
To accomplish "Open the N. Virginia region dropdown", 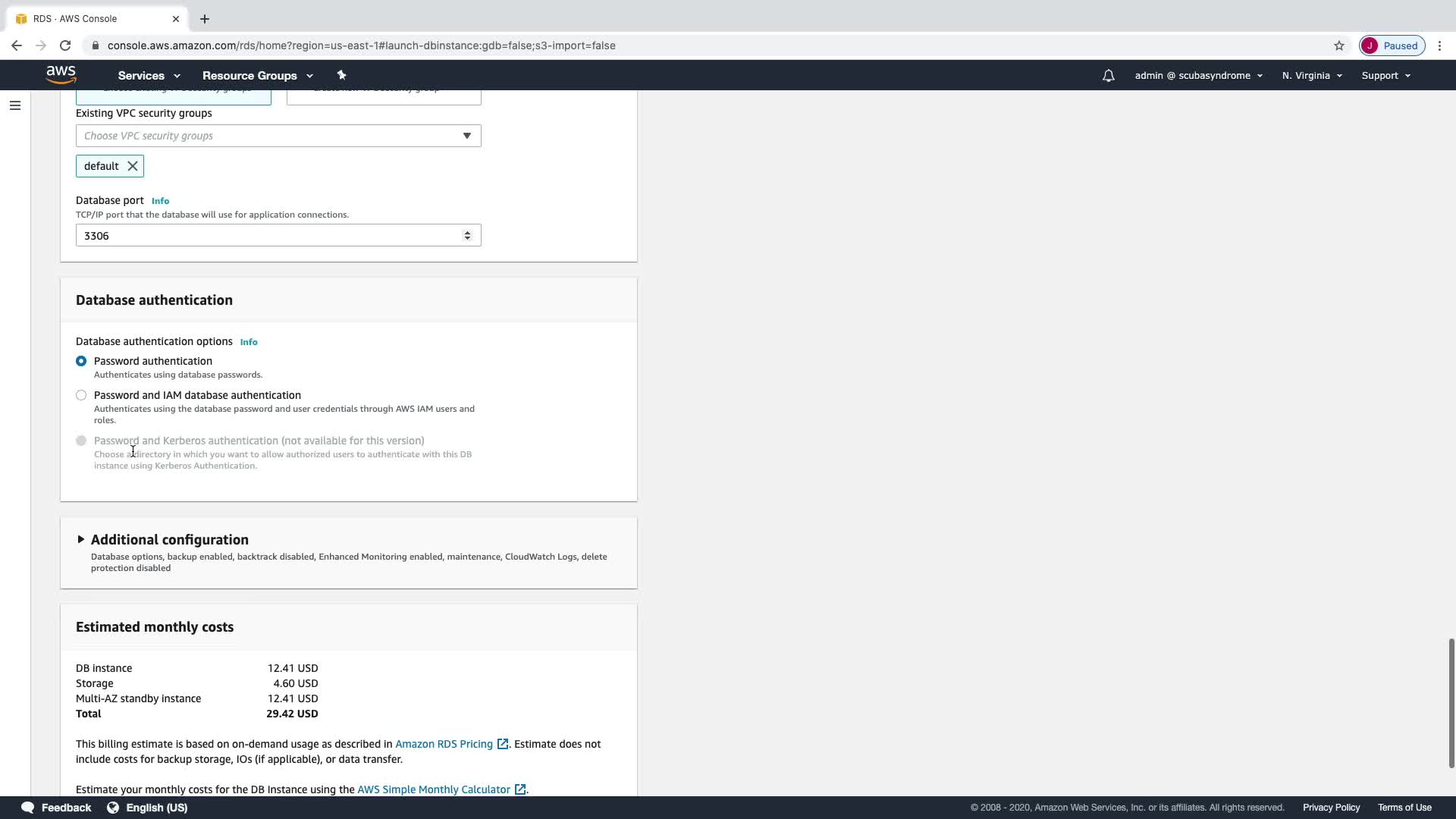I will tap(1311, 76).
